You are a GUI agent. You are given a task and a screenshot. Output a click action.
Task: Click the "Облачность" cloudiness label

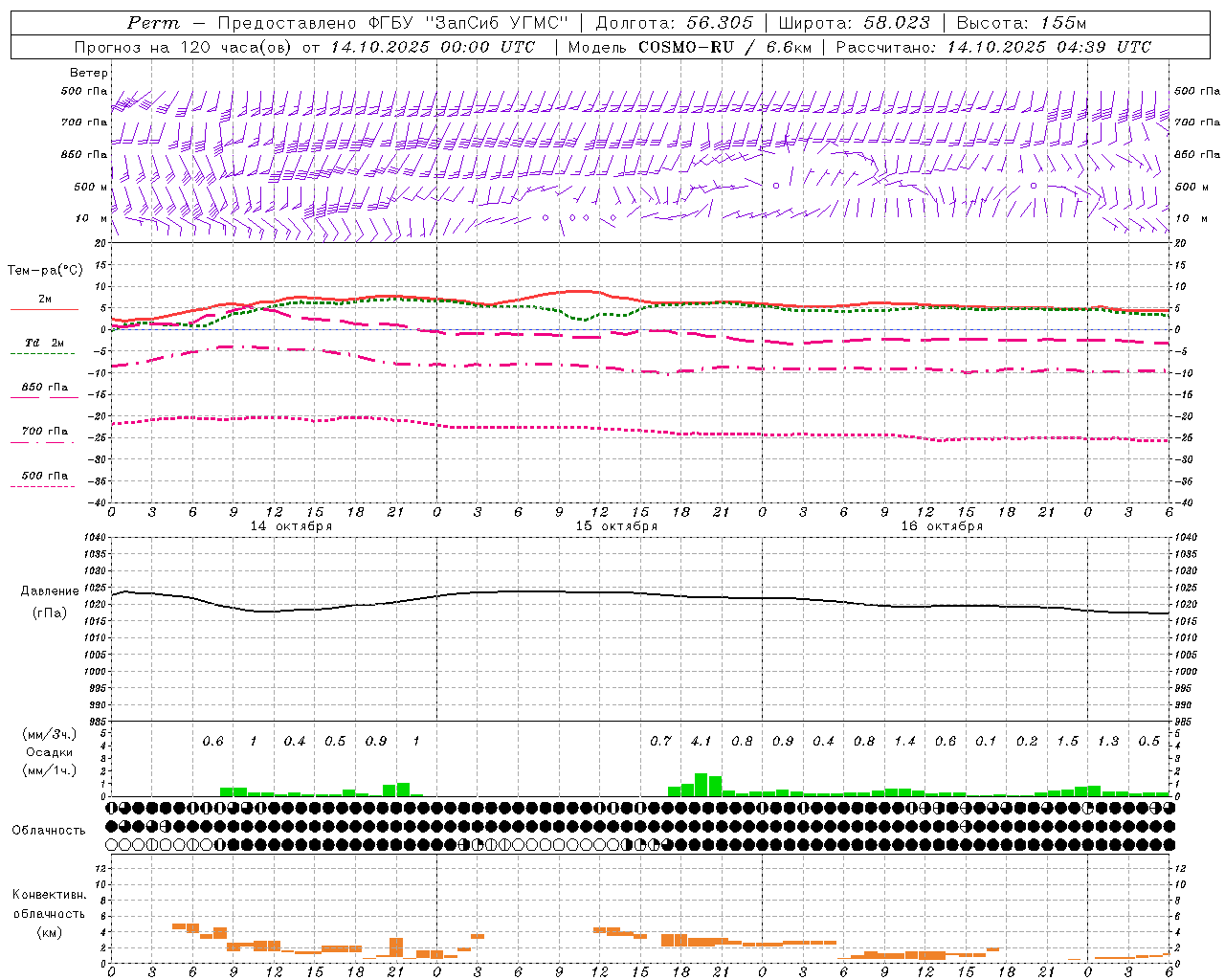[x=49, y=830]
